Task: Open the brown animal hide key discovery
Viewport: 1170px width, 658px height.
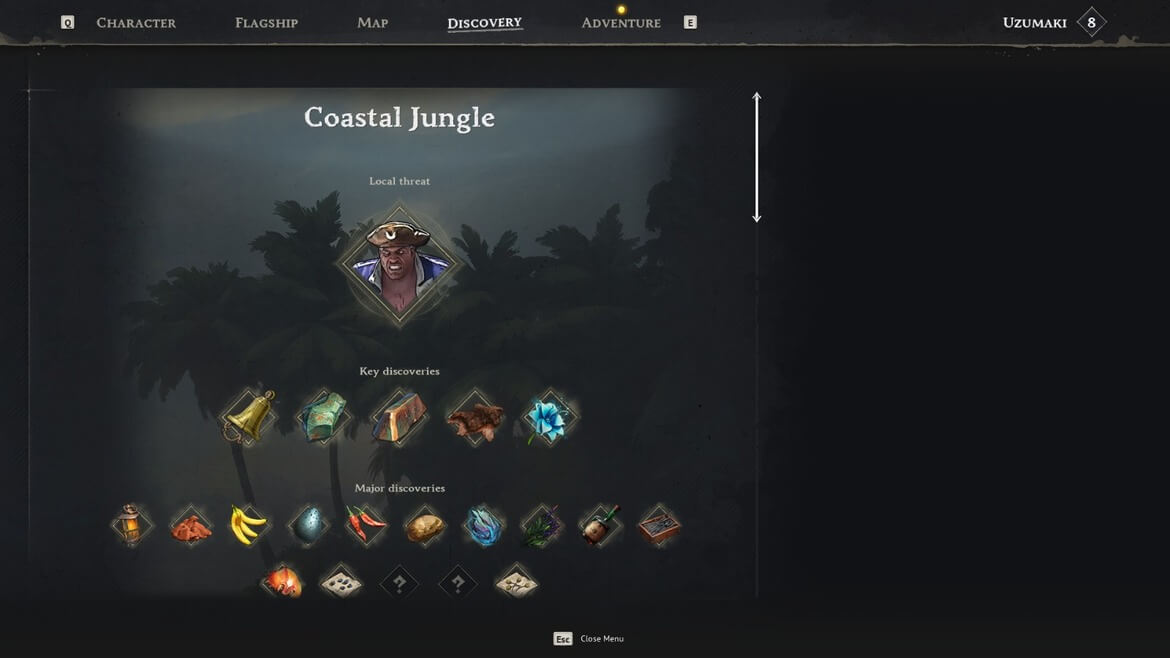Action: coord(475,418)
